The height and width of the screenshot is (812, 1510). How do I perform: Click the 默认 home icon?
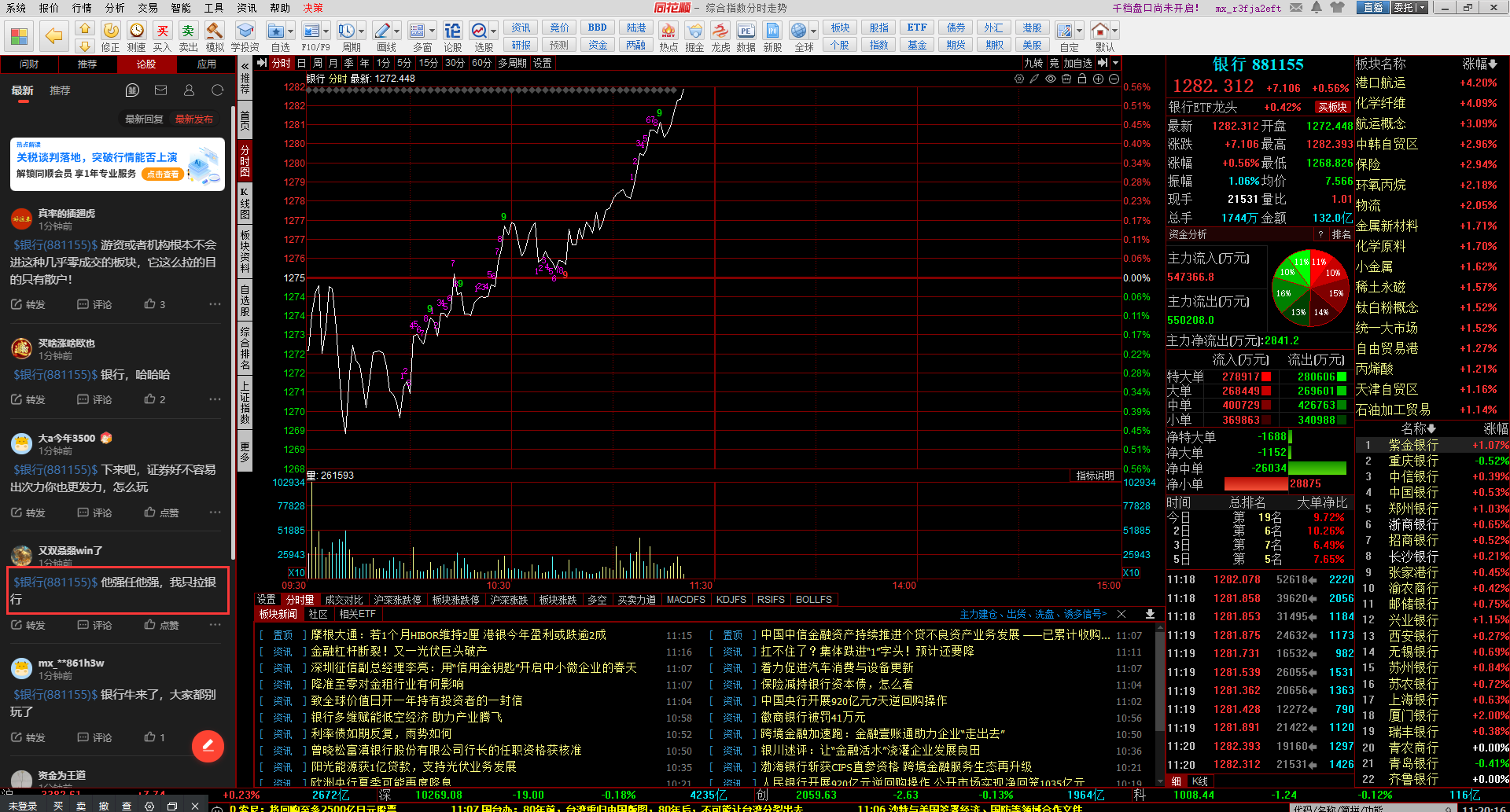click(x=1100, y=31)
